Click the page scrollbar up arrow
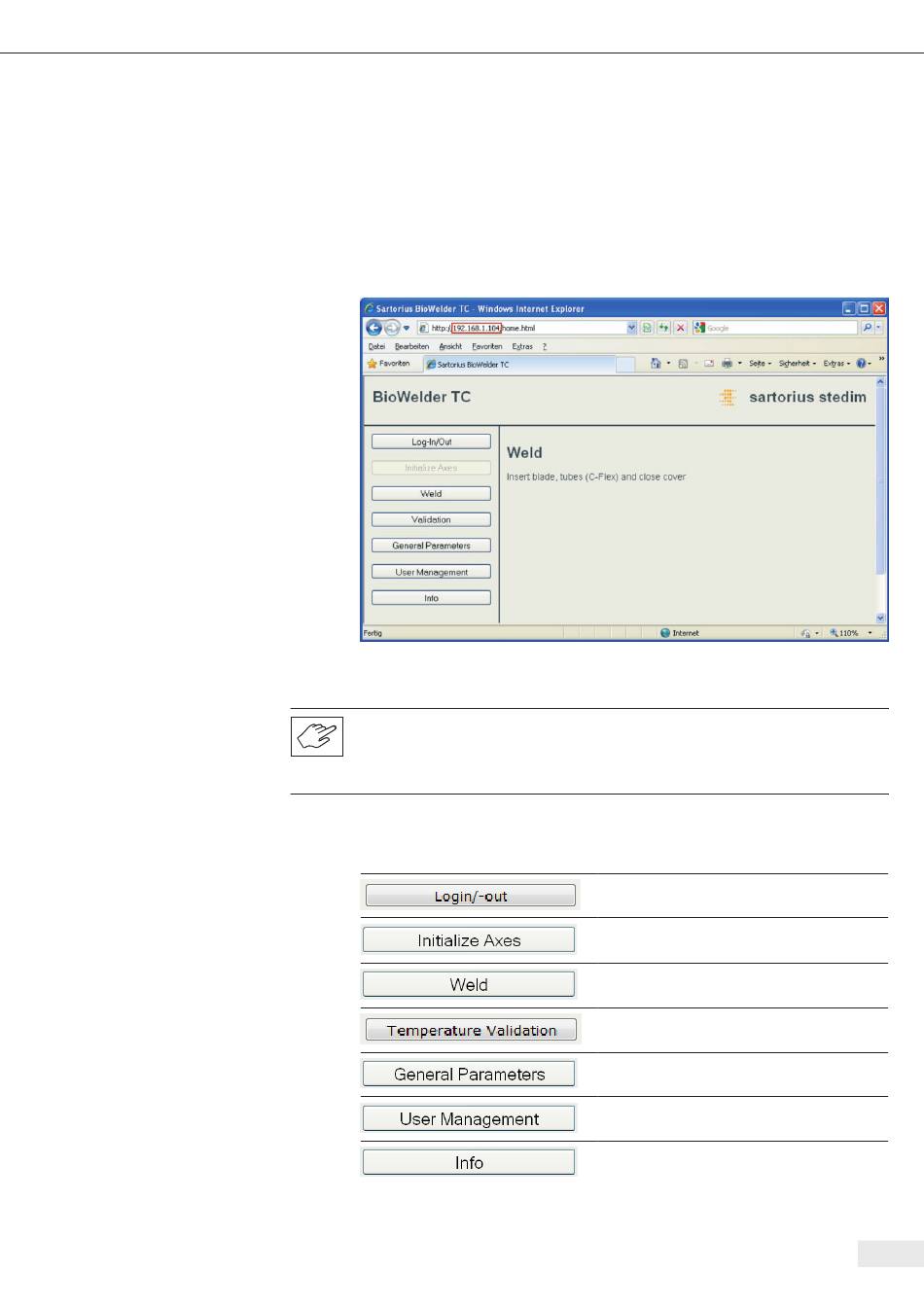 click(881, 383)
